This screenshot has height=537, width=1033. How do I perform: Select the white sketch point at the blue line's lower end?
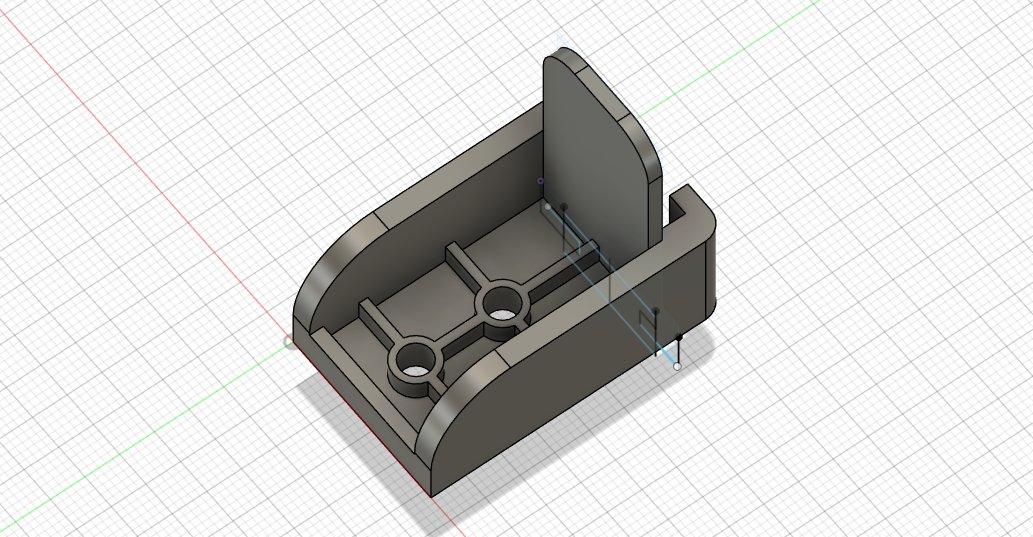[677, 366]
